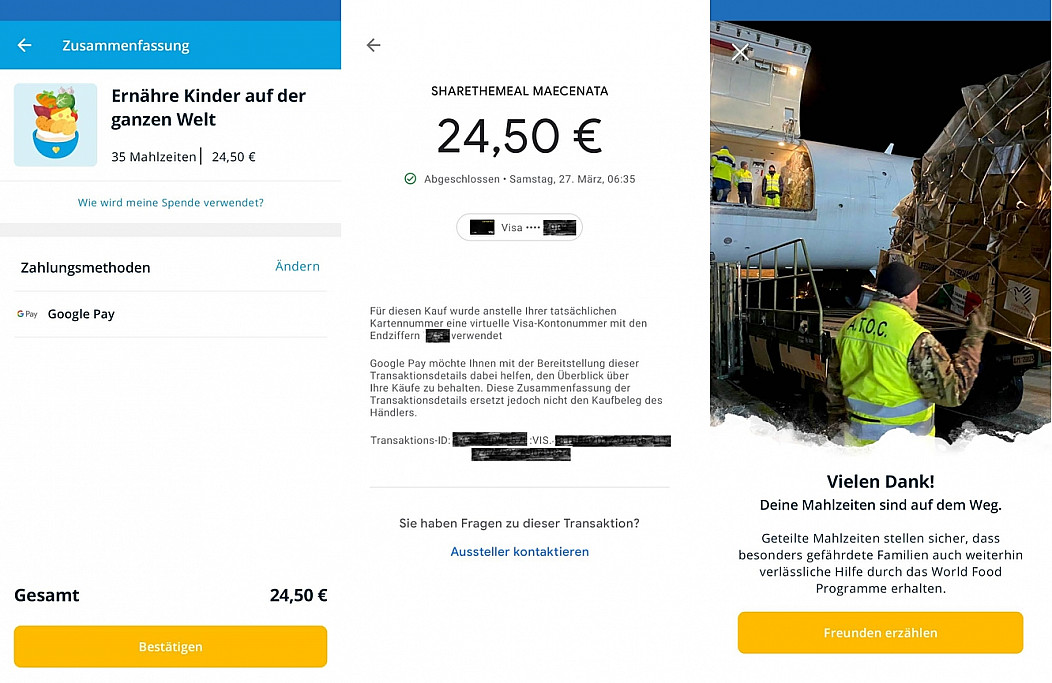Go back from the Zusammenfassung screen

tap(25, 45)
